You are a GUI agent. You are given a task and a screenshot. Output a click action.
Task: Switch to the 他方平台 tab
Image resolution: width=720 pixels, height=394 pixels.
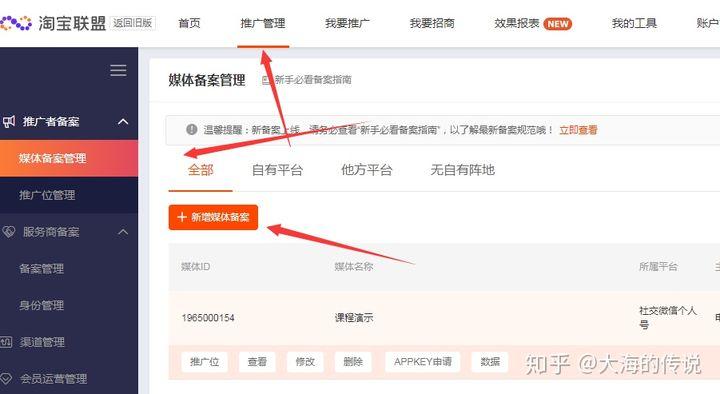(x=366, y=170)
